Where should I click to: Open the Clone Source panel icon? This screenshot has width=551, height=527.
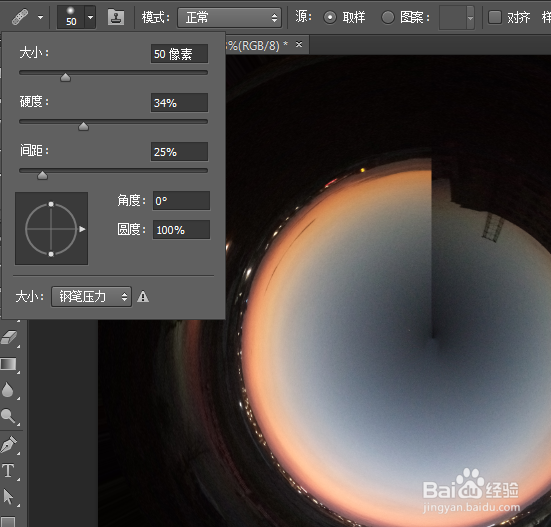point(116,17)
